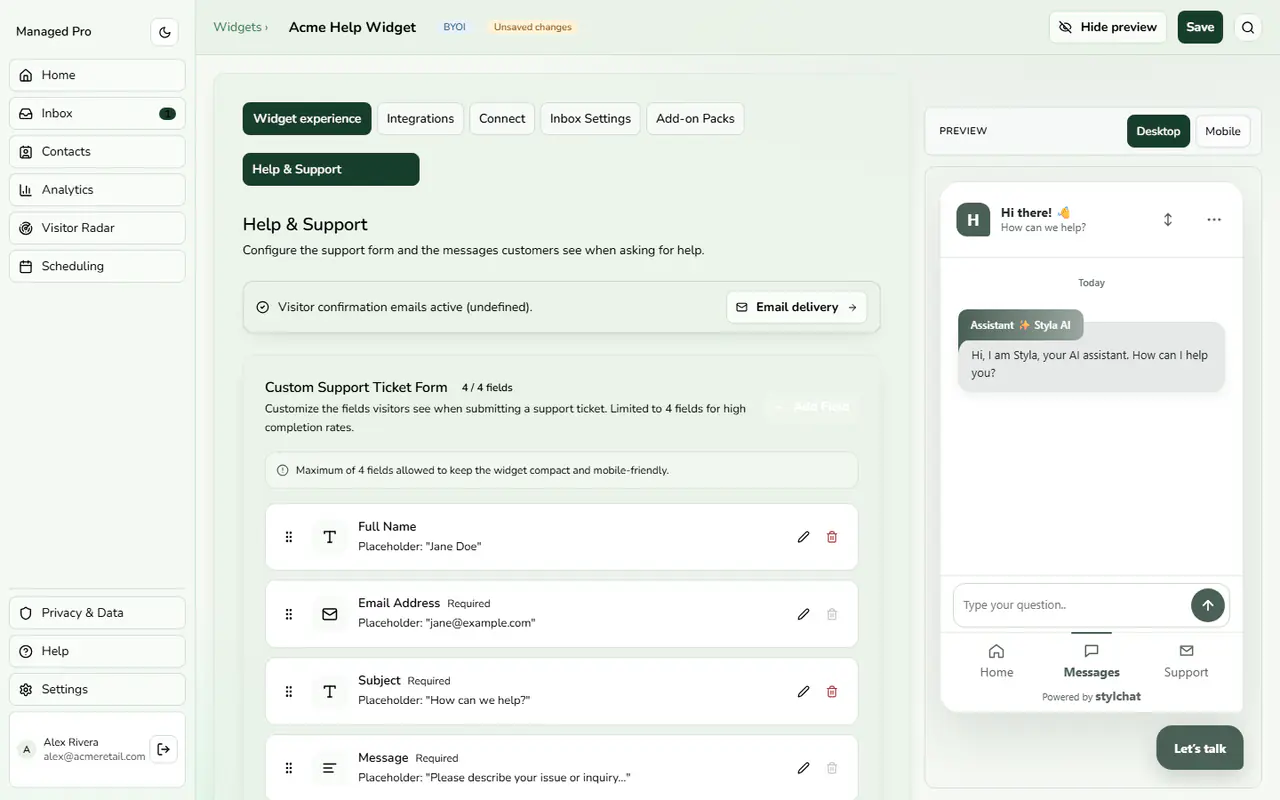The width and height of the screenshot is (1280, 800).
Task: Switch the preview to Desktop
Action: [1158, 131]
